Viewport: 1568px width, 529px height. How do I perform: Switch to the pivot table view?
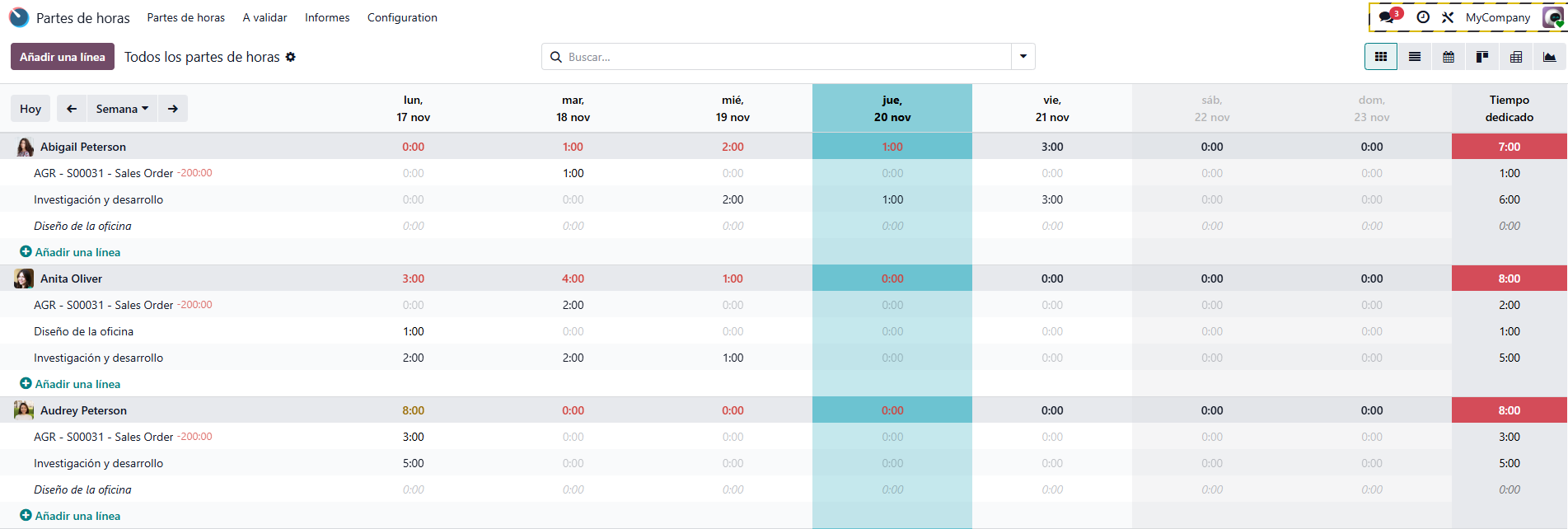pyautogui.click(x=1516, y=57)
